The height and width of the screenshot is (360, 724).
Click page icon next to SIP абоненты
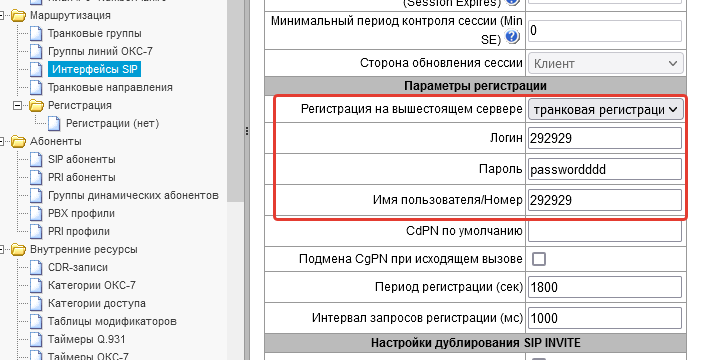point(36,159)
